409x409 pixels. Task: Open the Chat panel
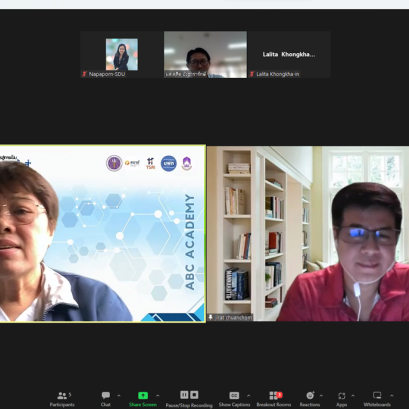coord(106,399)
